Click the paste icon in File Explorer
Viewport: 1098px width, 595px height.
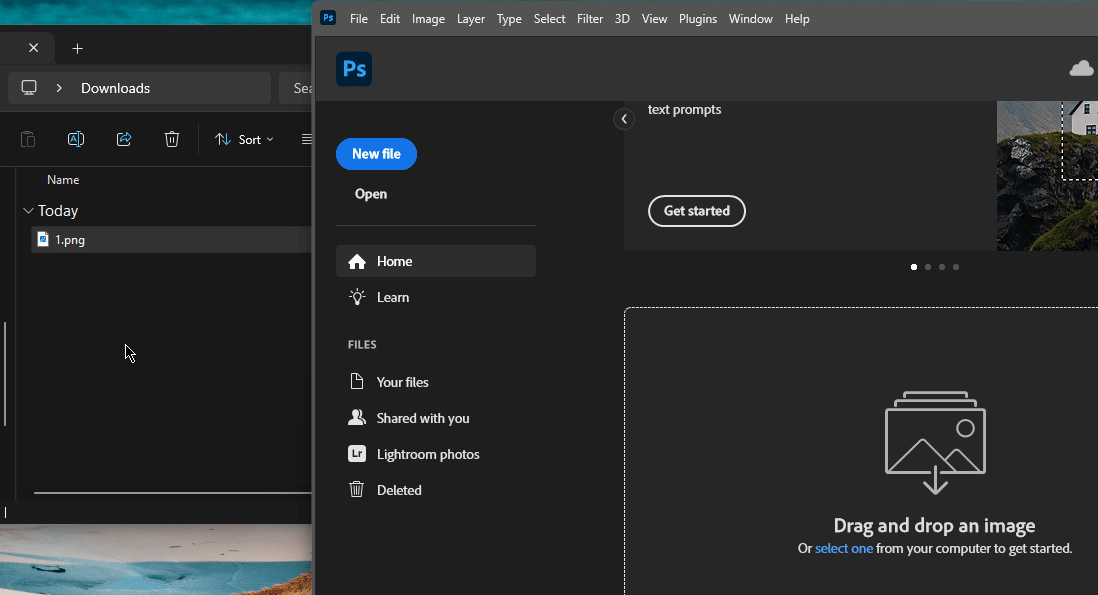click(x=28, y=139)
